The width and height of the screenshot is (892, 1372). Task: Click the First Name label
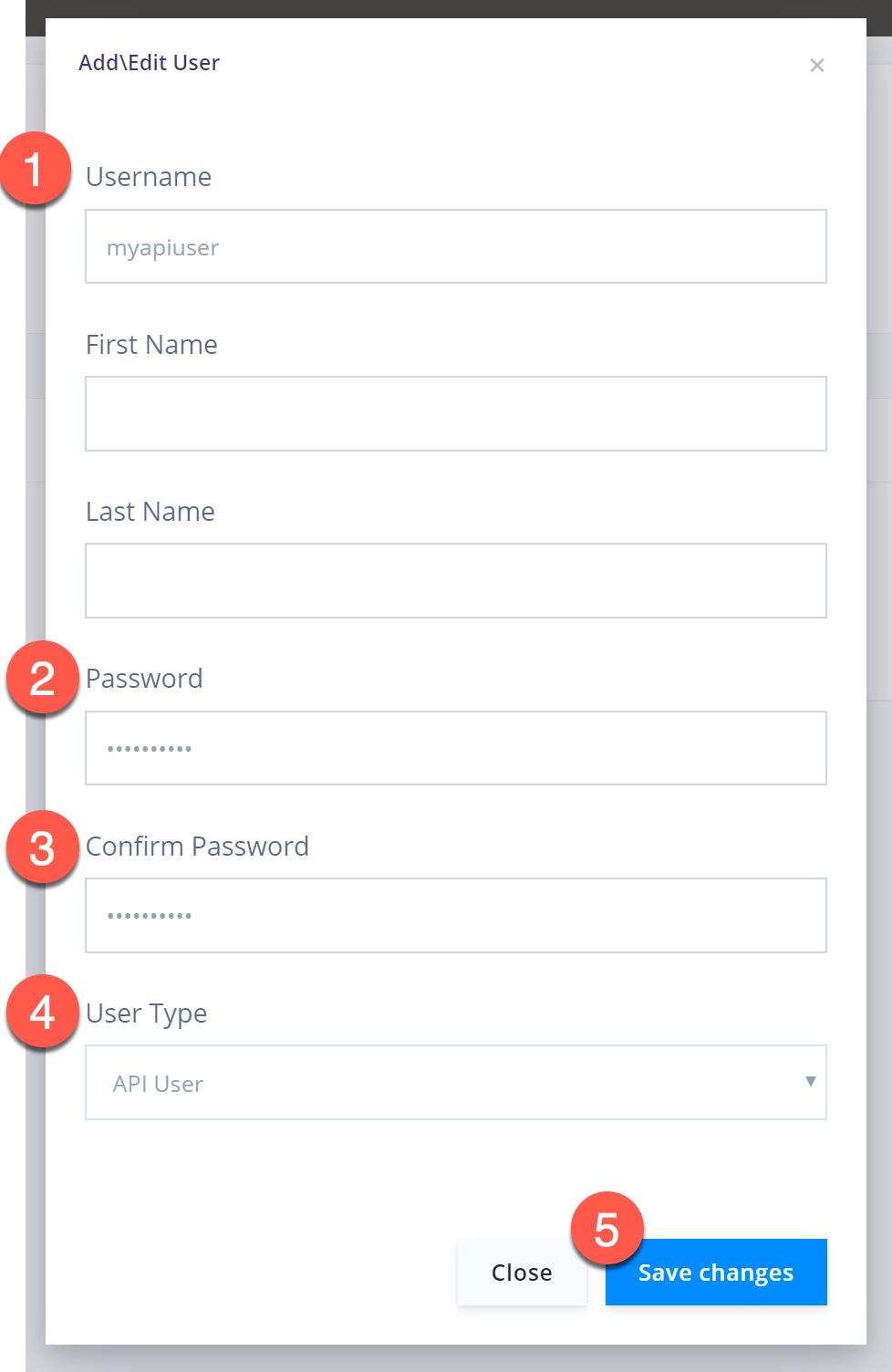pyautogui.click(x=151, y=345)
